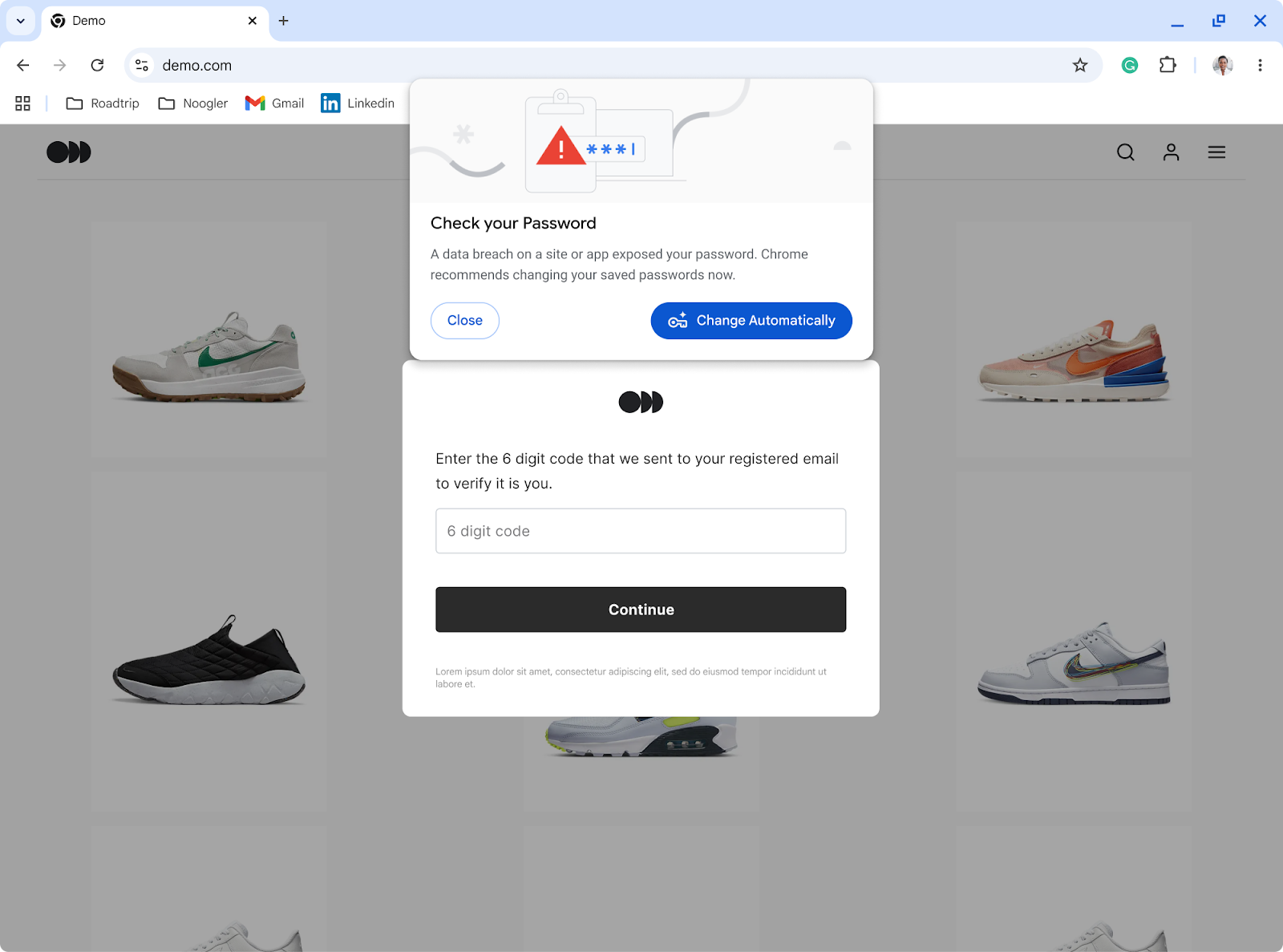Image resolution: width=1283 pixels, height=952 pixels.
Task: Open the browser profile avatar
Action: [1221, 65]
